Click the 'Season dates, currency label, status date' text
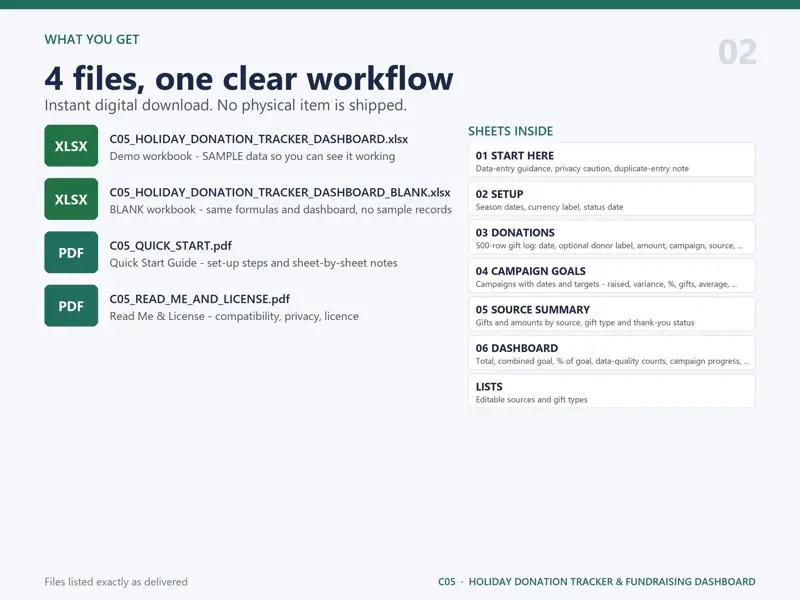The width and height of the screenshot is (800, 600). (549, 207)
